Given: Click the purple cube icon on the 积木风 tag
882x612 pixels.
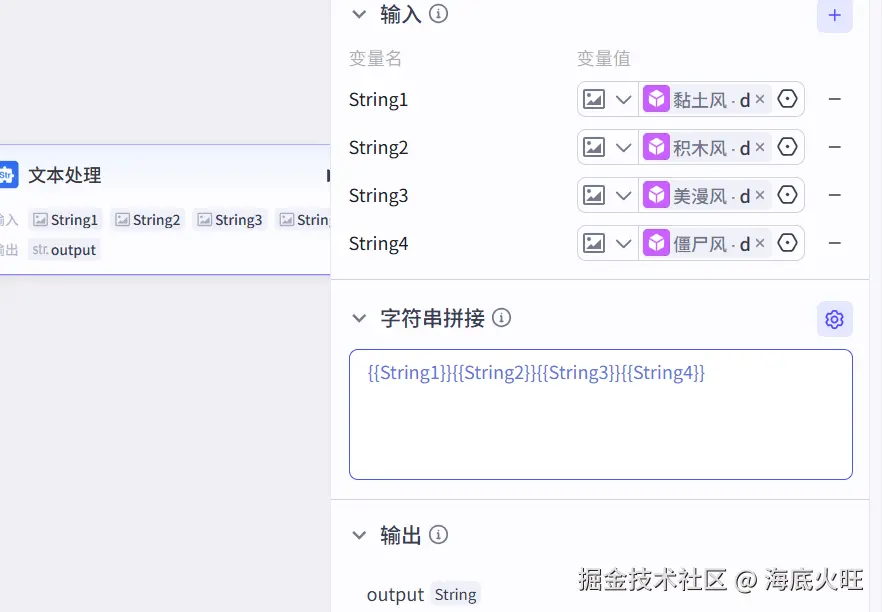Looking at the screenshot, I should coord(656,147).
